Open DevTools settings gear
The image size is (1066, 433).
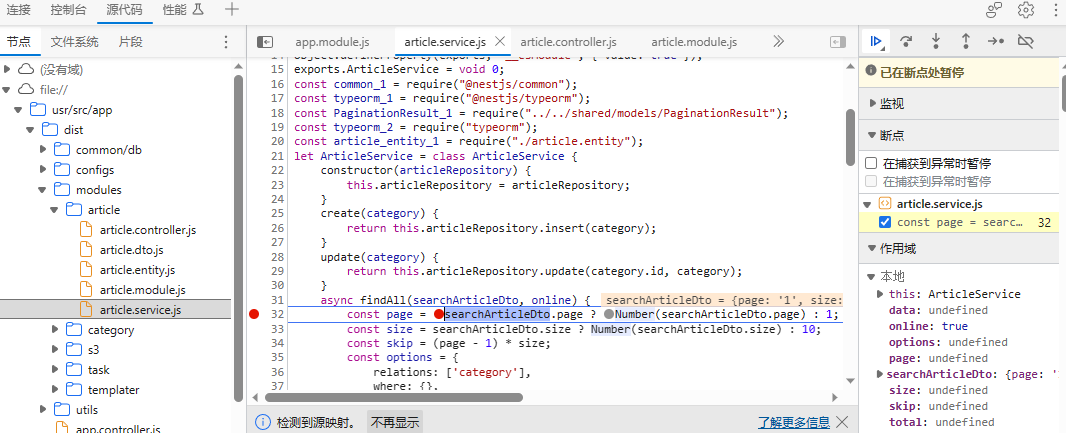[x=1025, y=10]
